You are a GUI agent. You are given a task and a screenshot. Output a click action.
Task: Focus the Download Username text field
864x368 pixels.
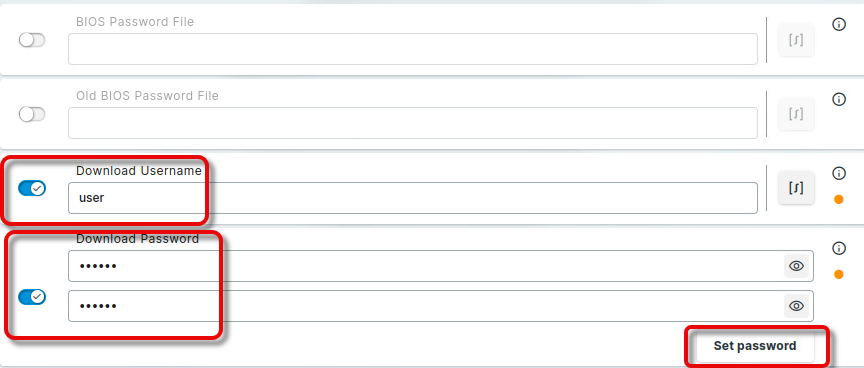(413, 198)
